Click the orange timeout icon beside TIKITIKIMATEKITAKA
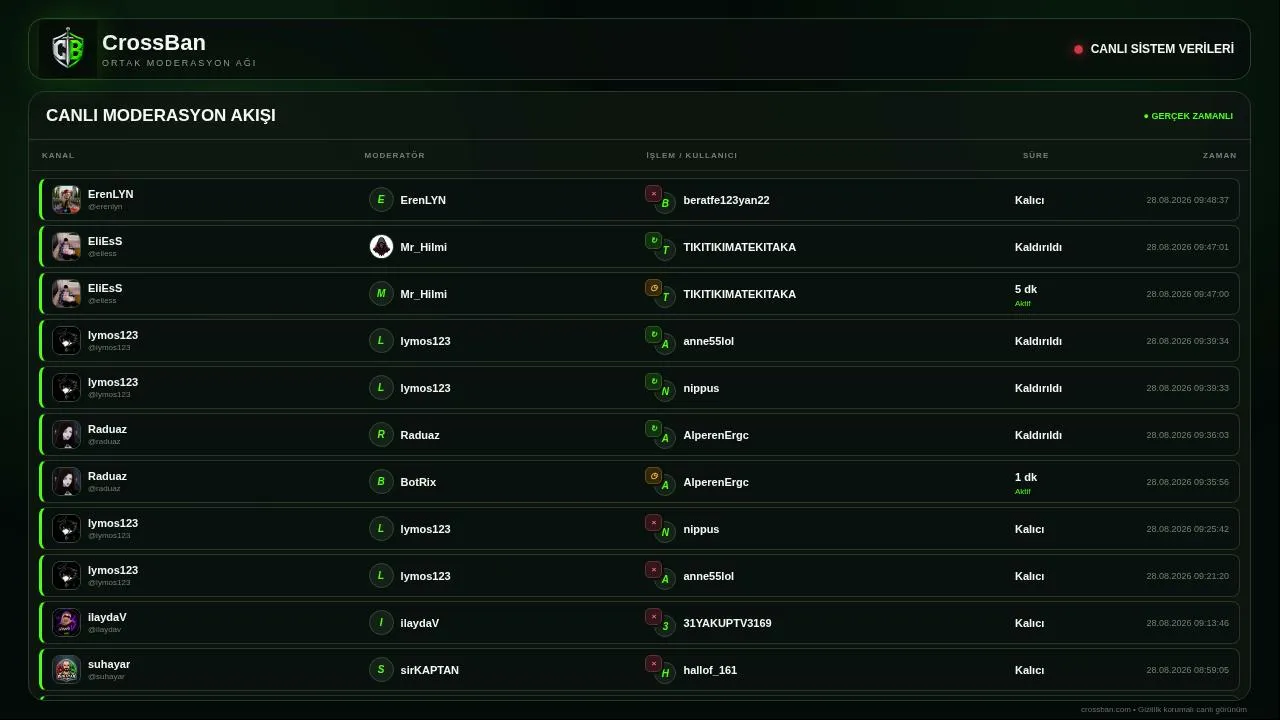The image size is (1280, 720). [x=653, y=288]
